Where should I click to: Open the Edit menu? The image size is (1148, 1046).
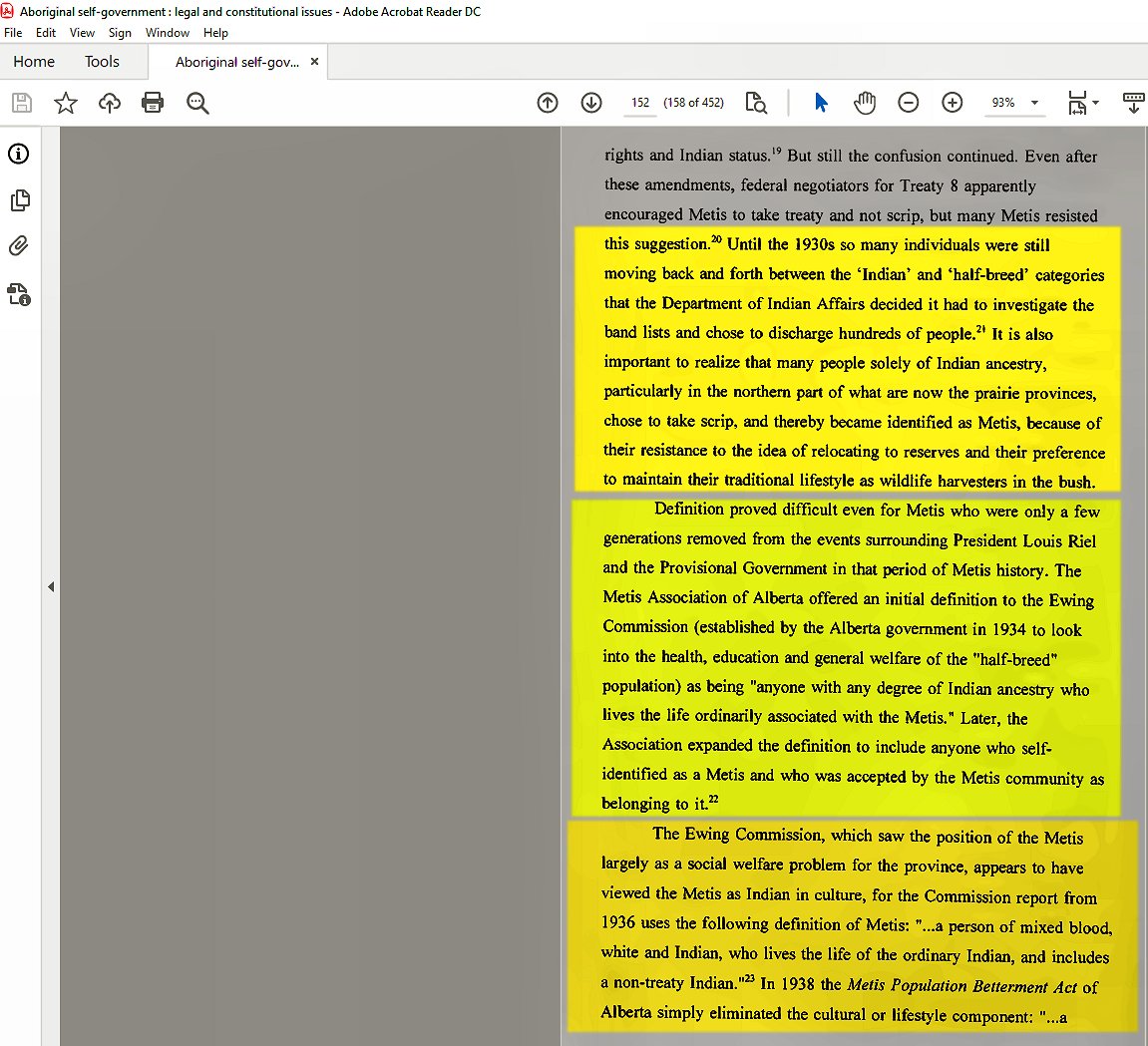coord(46,33)
